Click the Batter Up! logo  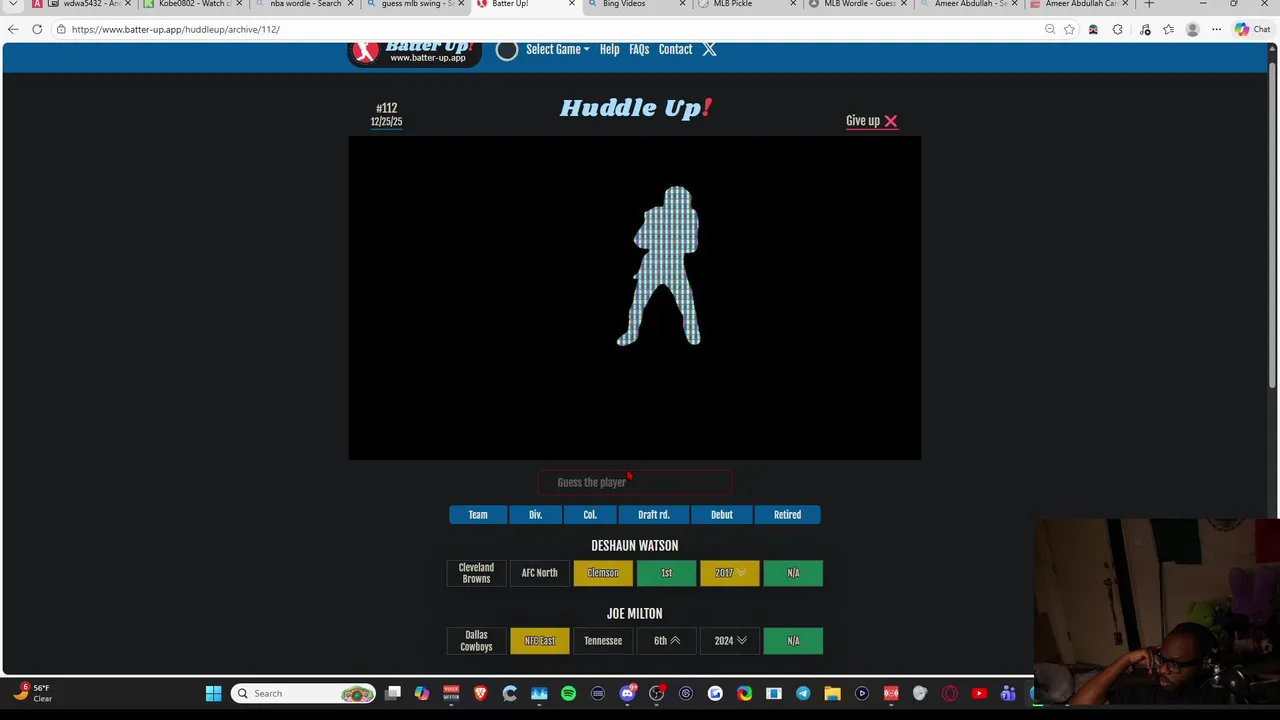(x=414, y=52)
